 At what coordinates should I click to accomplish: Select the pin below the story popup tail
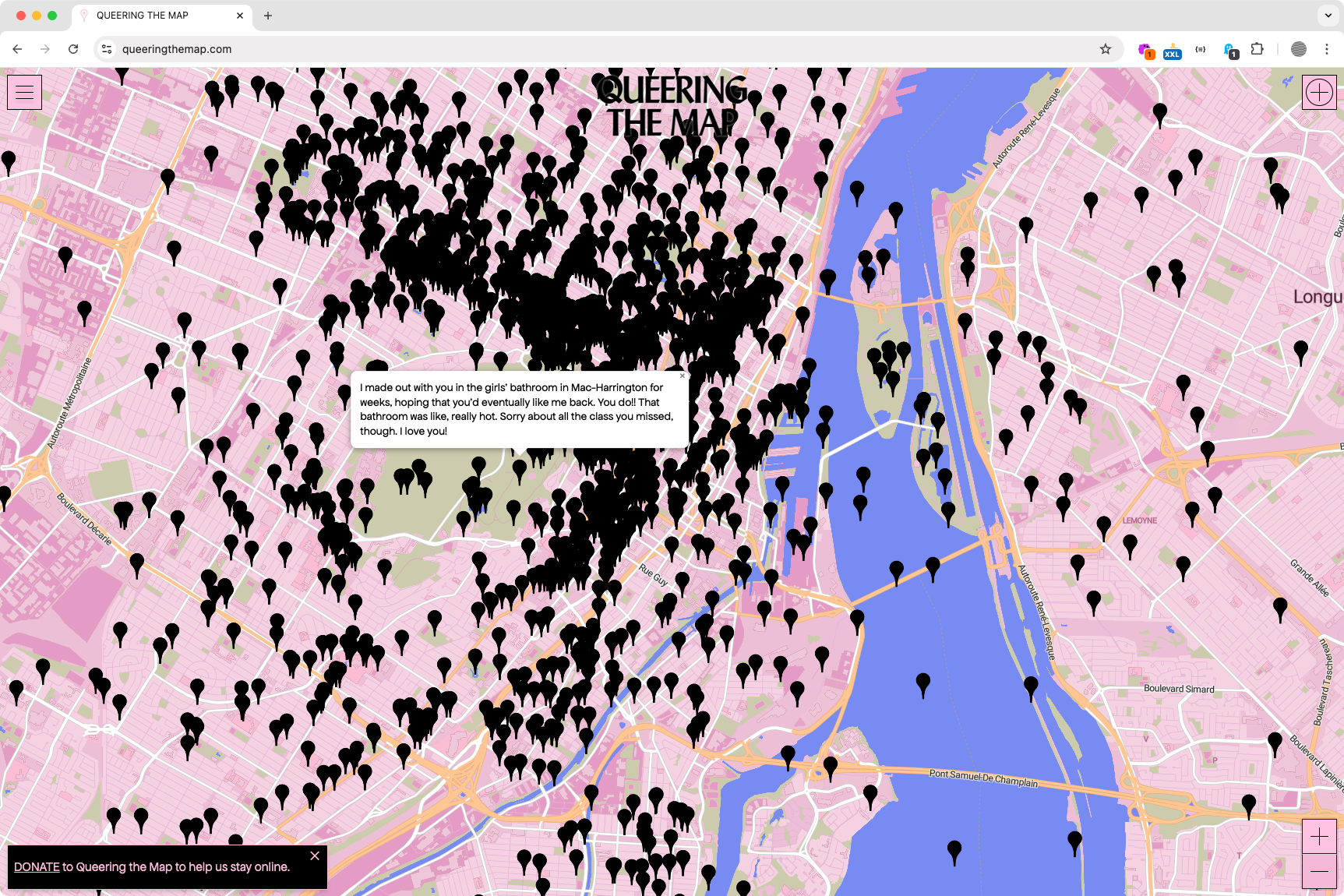coord(519,470)
